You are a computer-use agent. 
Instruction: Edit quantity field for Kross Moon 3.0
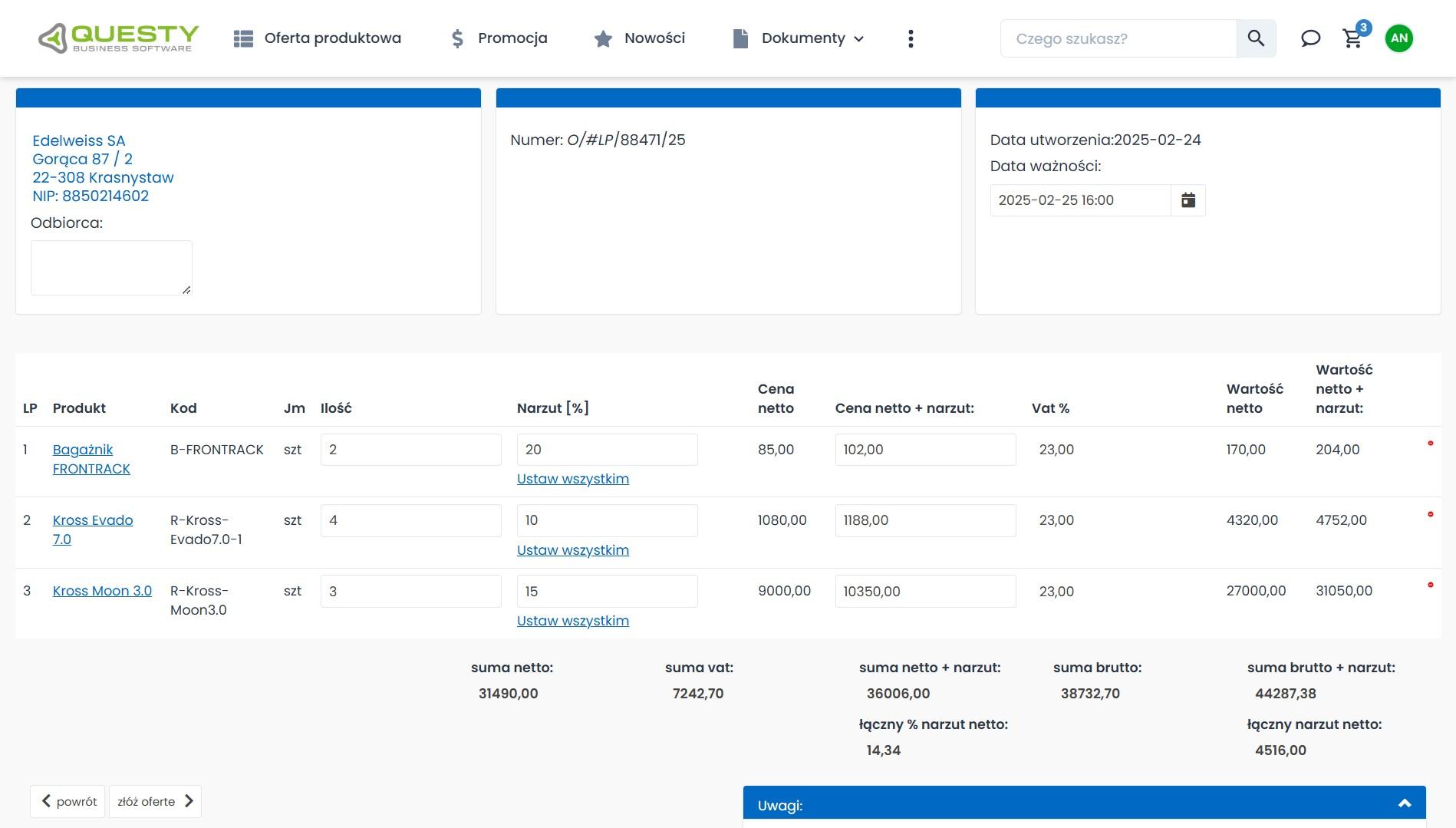[411, 592]
